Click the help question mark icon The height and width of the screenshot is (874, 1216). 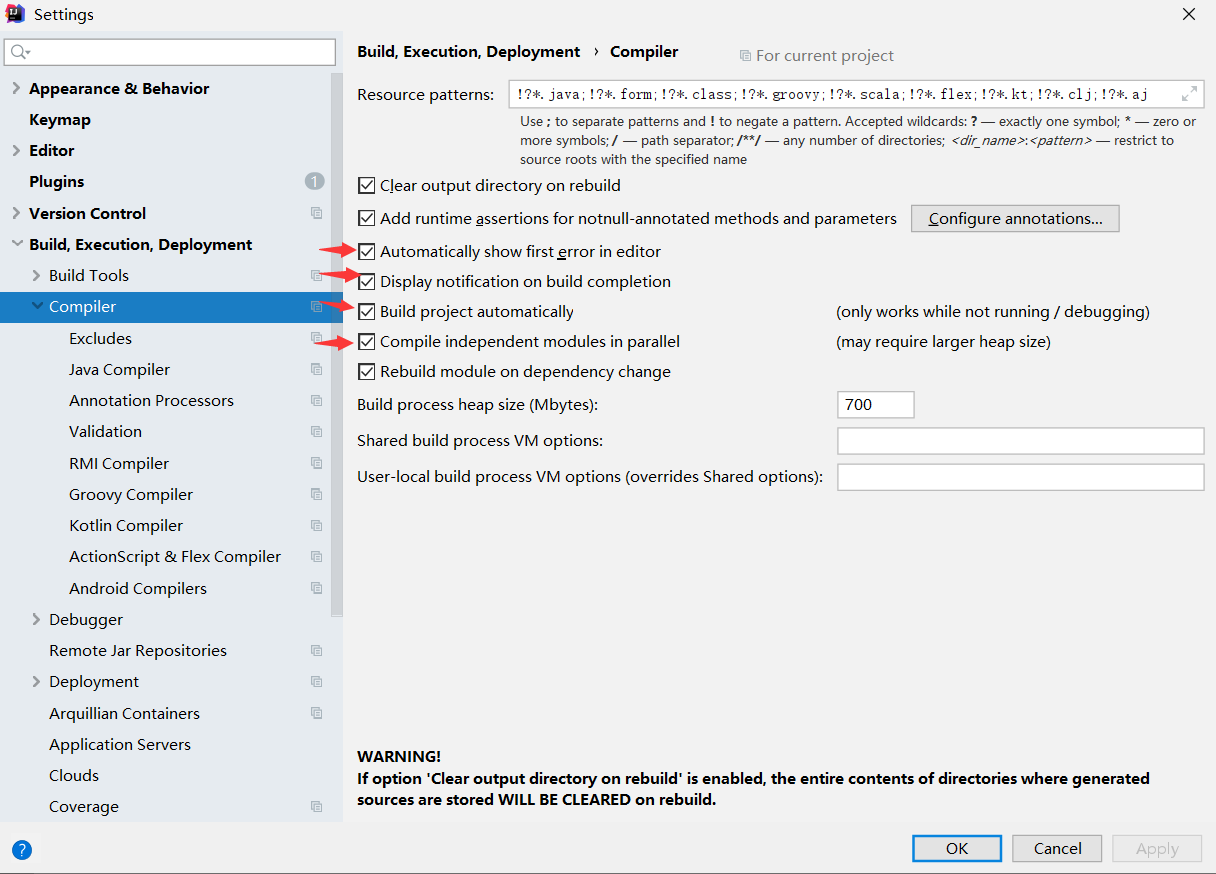[x=22, y=850]
